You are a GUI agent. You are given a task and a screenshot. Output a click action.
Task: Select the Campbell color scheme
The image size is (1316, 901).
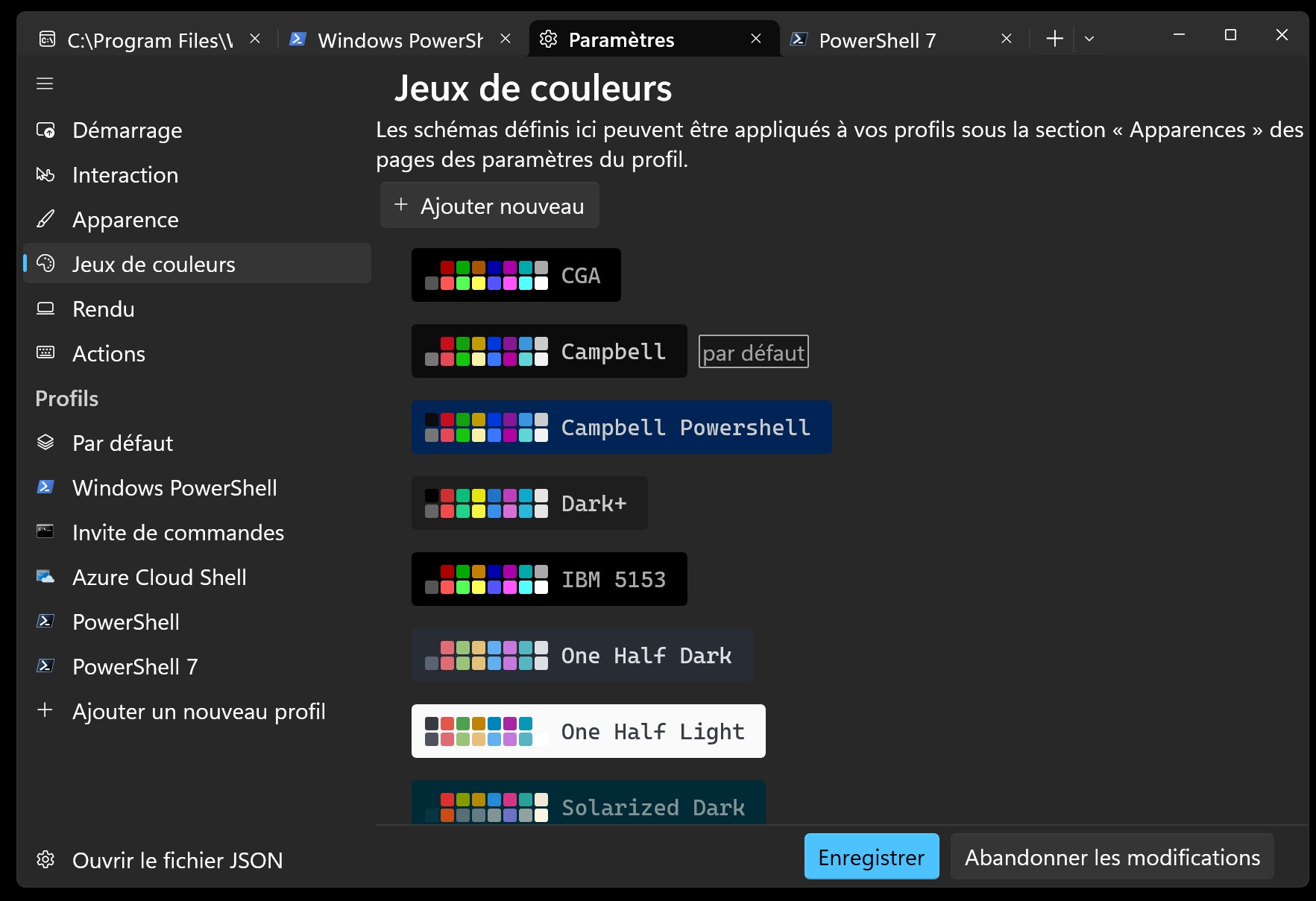click(x=550, y=351)
